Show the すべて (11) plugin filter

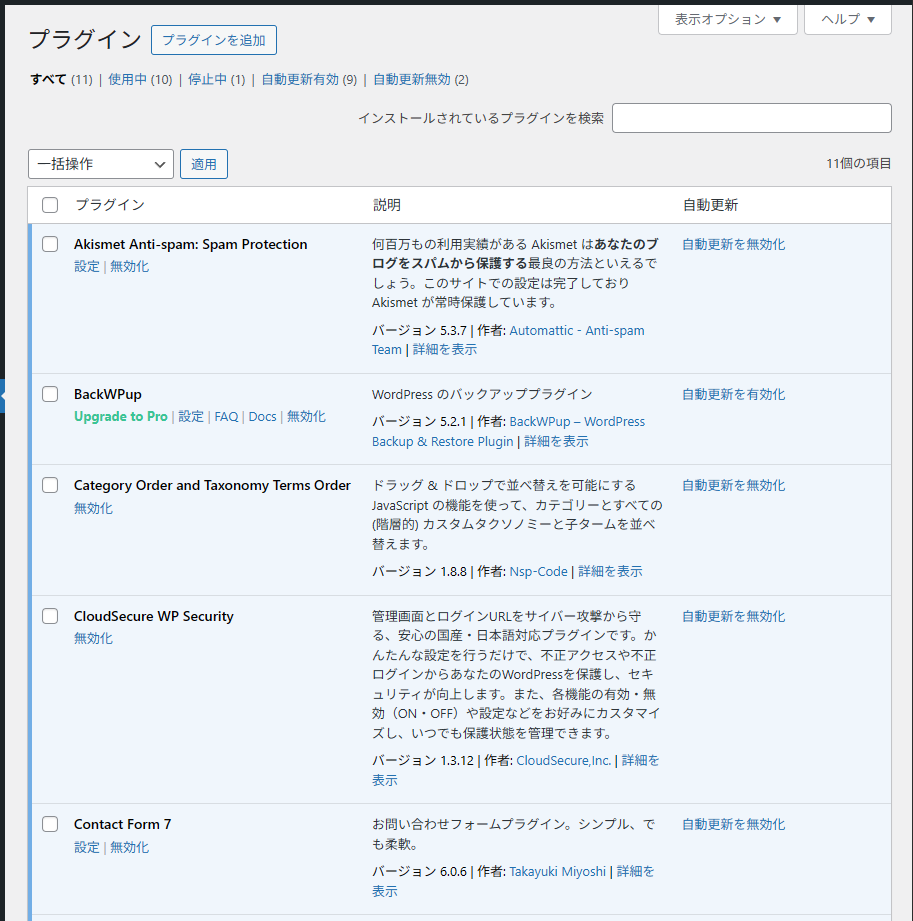click(x=61, y=79)
